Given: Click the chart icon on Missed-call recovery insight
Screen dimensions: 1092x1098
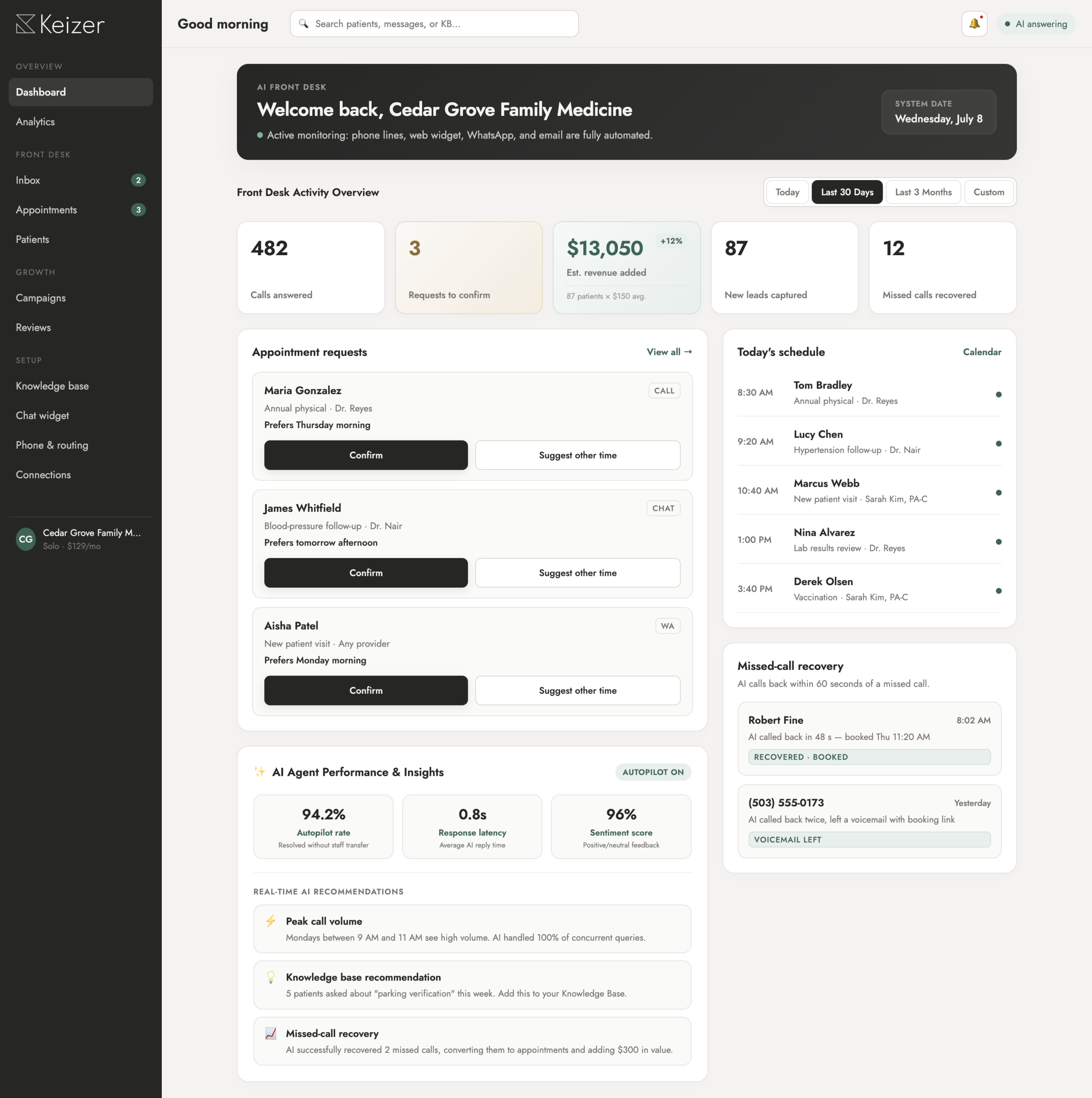Looking at the screenshot, I should 271,1033.
